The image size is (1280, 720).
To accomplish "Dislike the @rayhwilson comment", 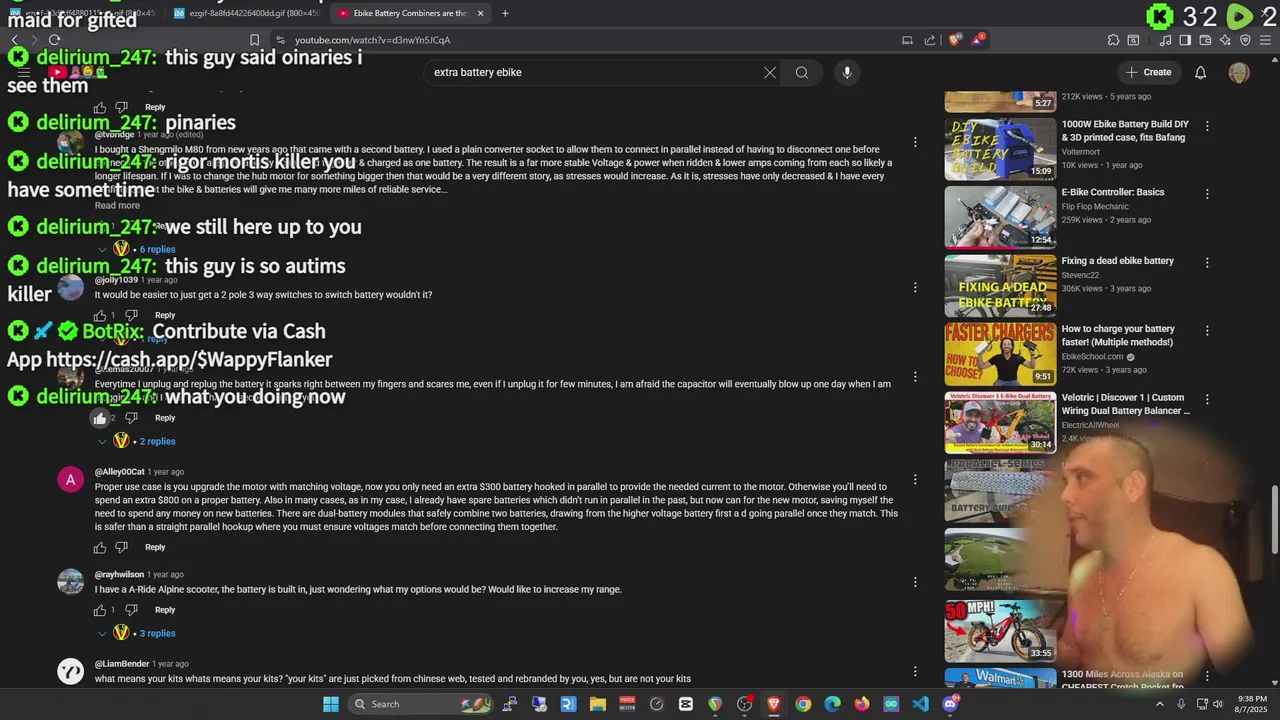I will [131, 610].
